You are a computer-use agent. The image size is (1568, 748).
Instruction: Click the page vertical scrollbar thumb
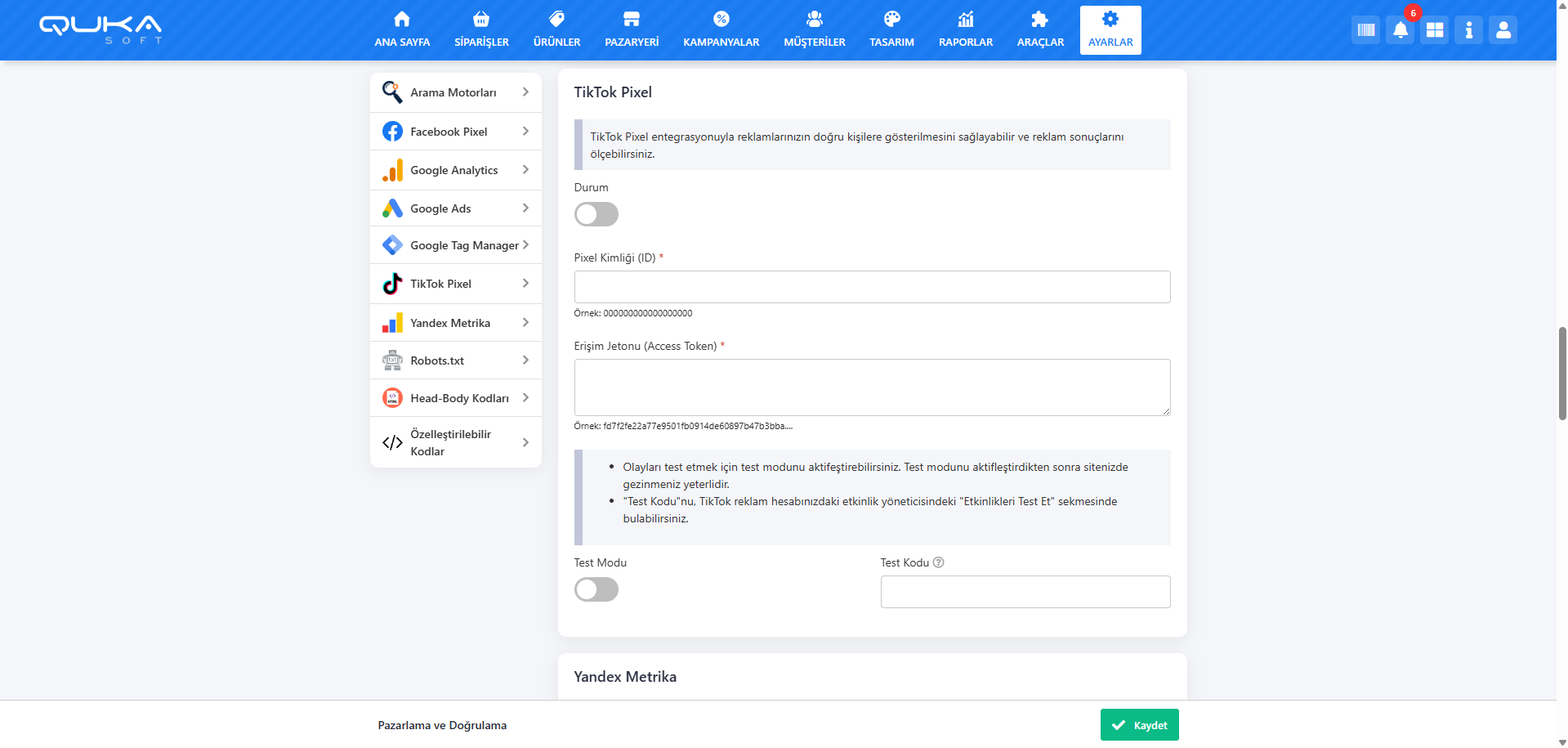(x=1562, y=373)
